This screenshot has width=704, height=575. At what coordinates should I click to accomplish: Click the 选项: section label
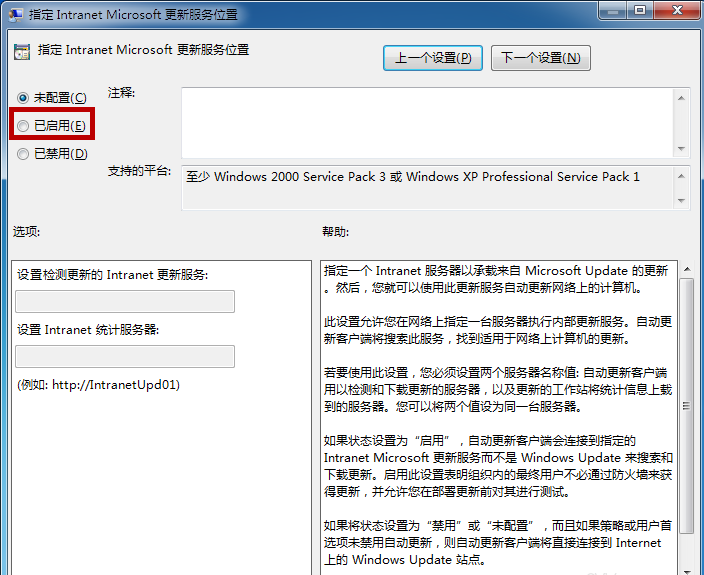tap(26, 232)
